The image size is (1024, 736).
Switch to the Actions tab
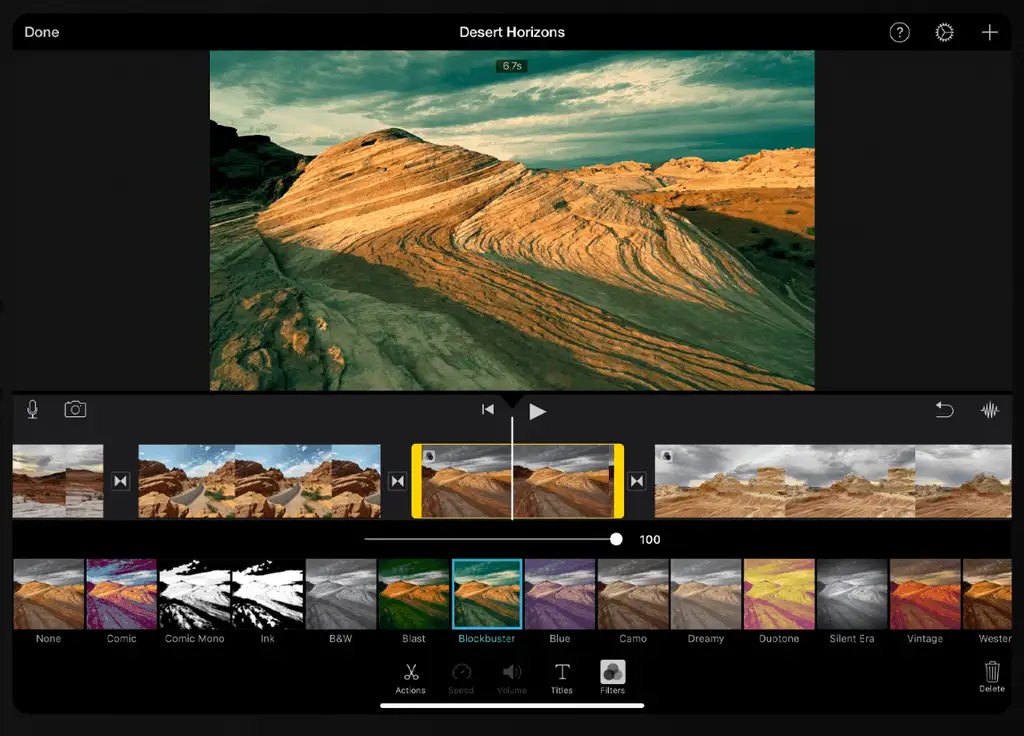pyautogui.click(x=410, y=677)
